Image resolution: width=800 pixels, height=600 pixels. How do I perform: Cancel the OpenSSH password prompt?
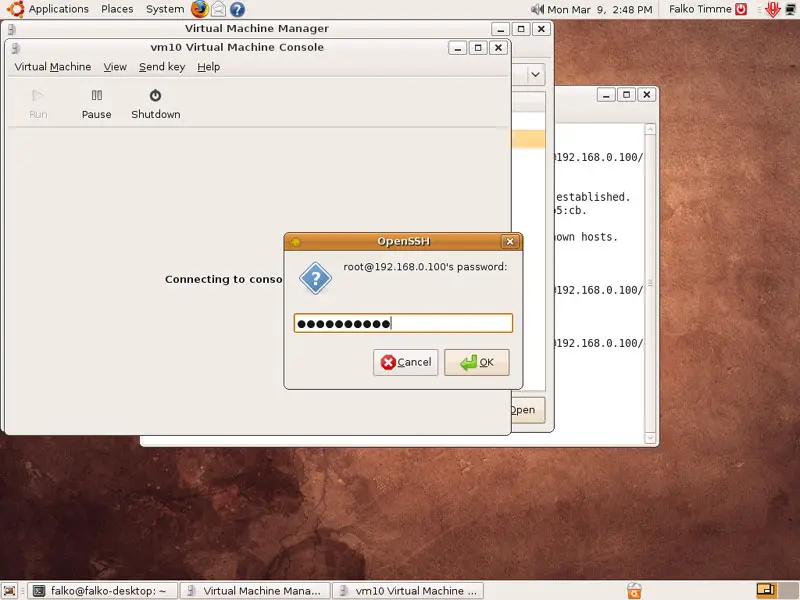point(406,362)
